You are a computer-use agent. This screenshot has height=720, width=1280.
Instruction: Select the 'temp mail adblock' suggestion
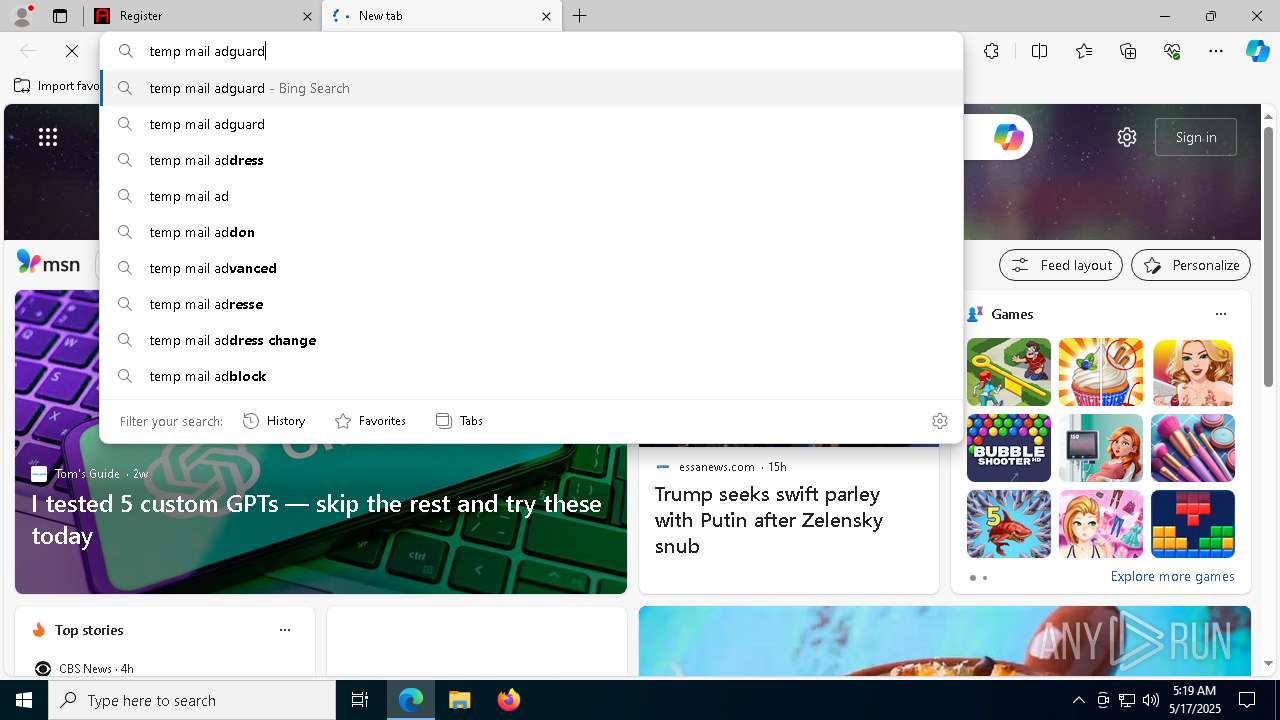[x=531, y=376]
